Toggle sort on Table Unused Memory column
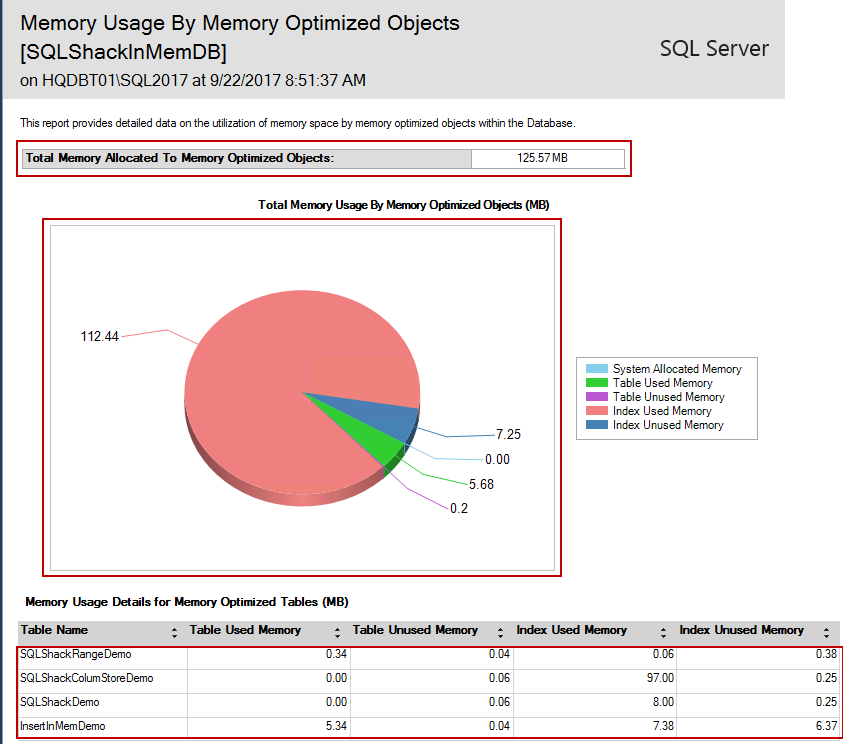This screenshot has height=744, width=843. (x=501, y=632)
